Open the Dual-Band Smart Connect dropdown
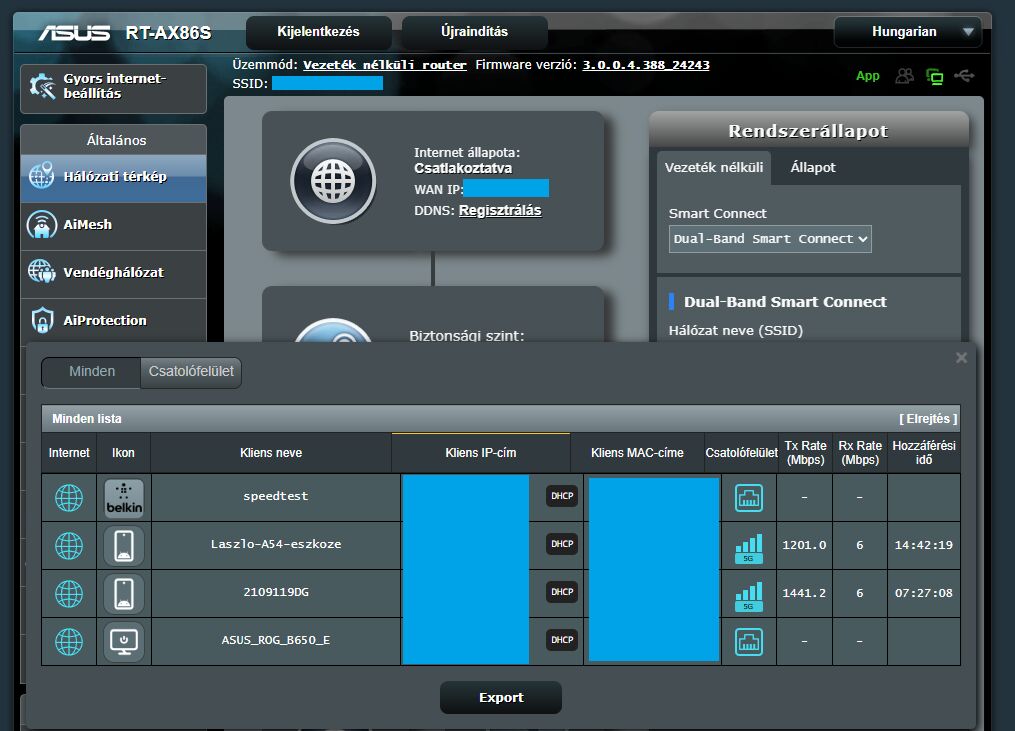Image resolution: width=1015 pixels, height=731 pixels. coord(770,239)
